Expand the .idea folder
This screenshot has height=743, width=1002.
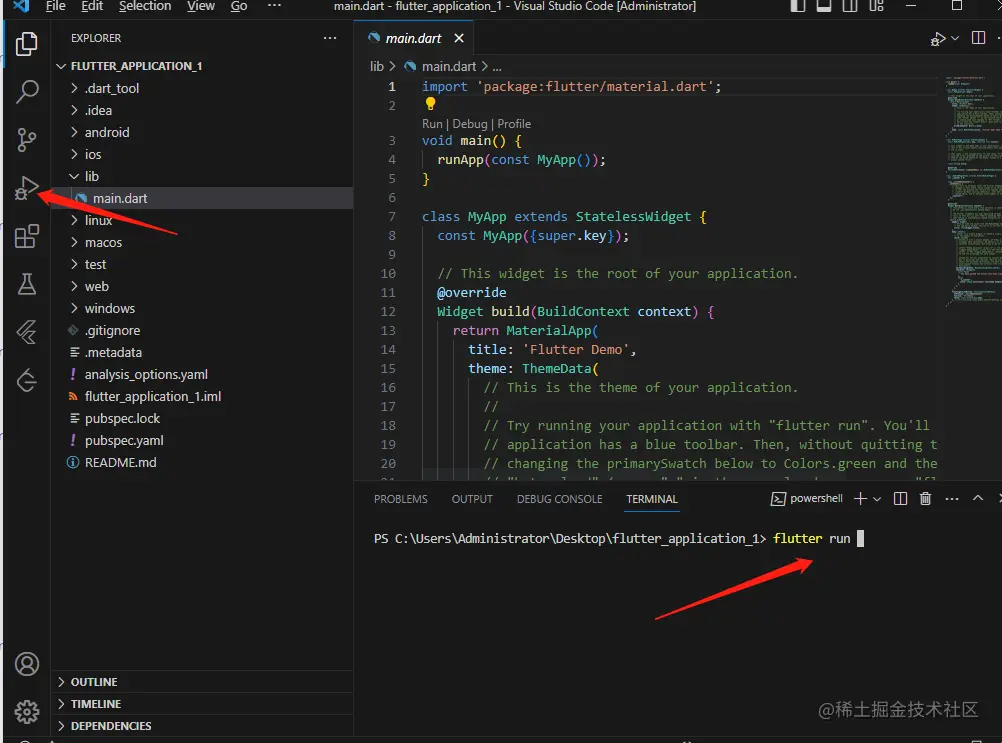coord(74,110)
